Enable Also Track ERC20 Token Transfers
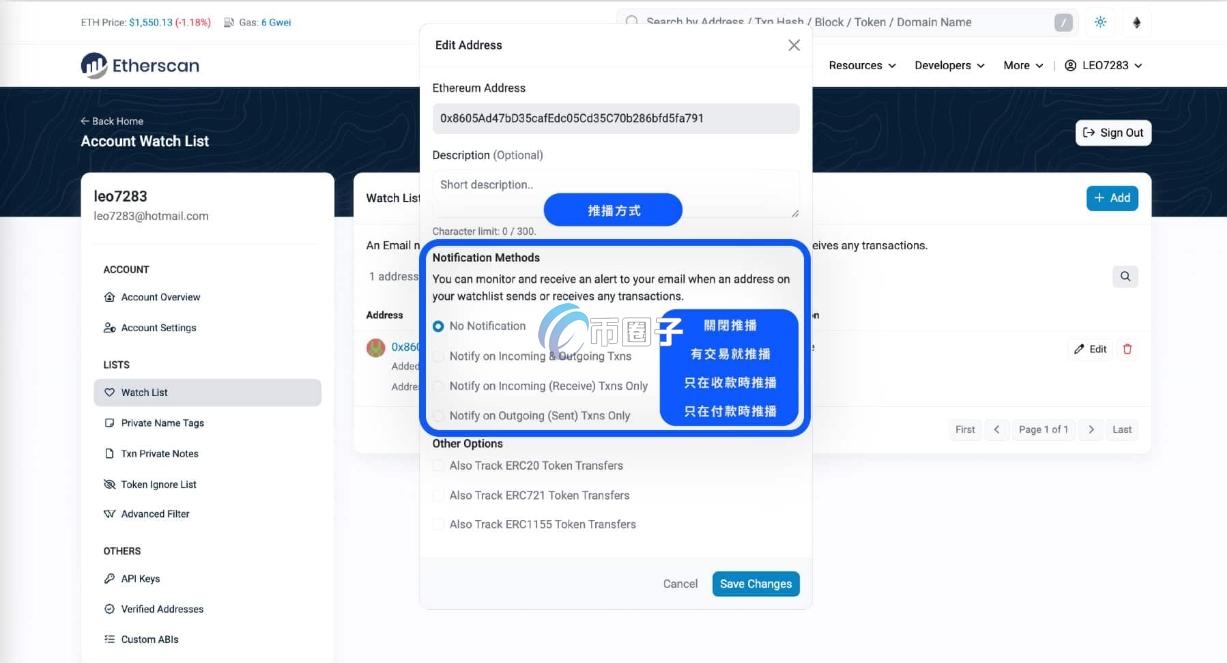The width and height of the screenshot is (1227, 663). (438, 466)
